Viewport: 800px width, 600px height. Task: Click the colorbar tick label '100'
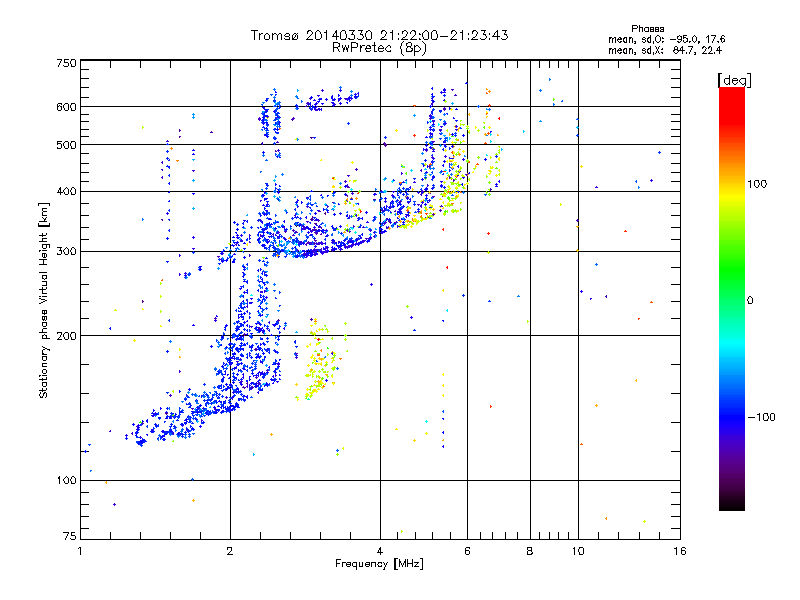(x=757, y=184)
